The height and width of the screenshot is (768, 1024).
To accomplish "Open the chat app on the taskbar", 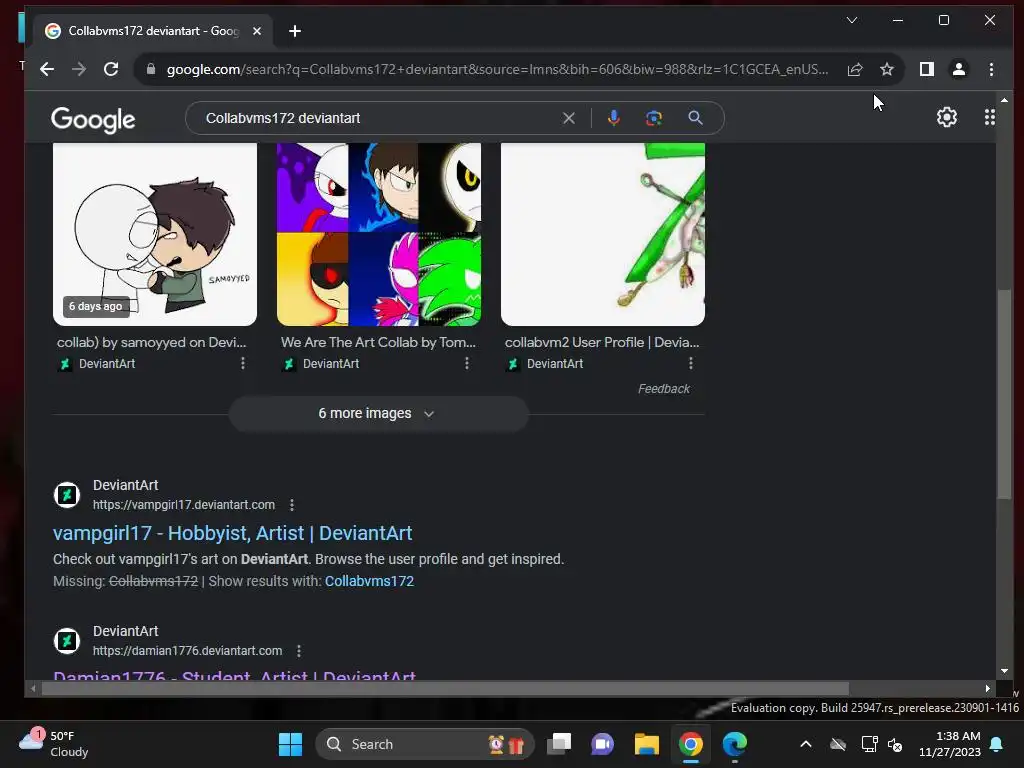I will pos(603,744).
